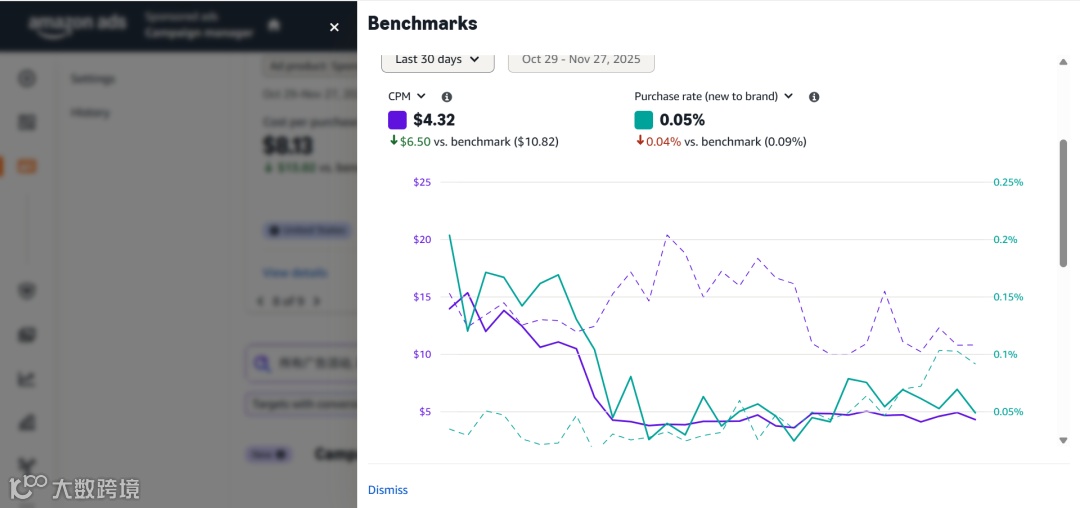Click the Oct 29 - Nov 27, 2025 date field
1080x508 pixels.
[581, 59]
